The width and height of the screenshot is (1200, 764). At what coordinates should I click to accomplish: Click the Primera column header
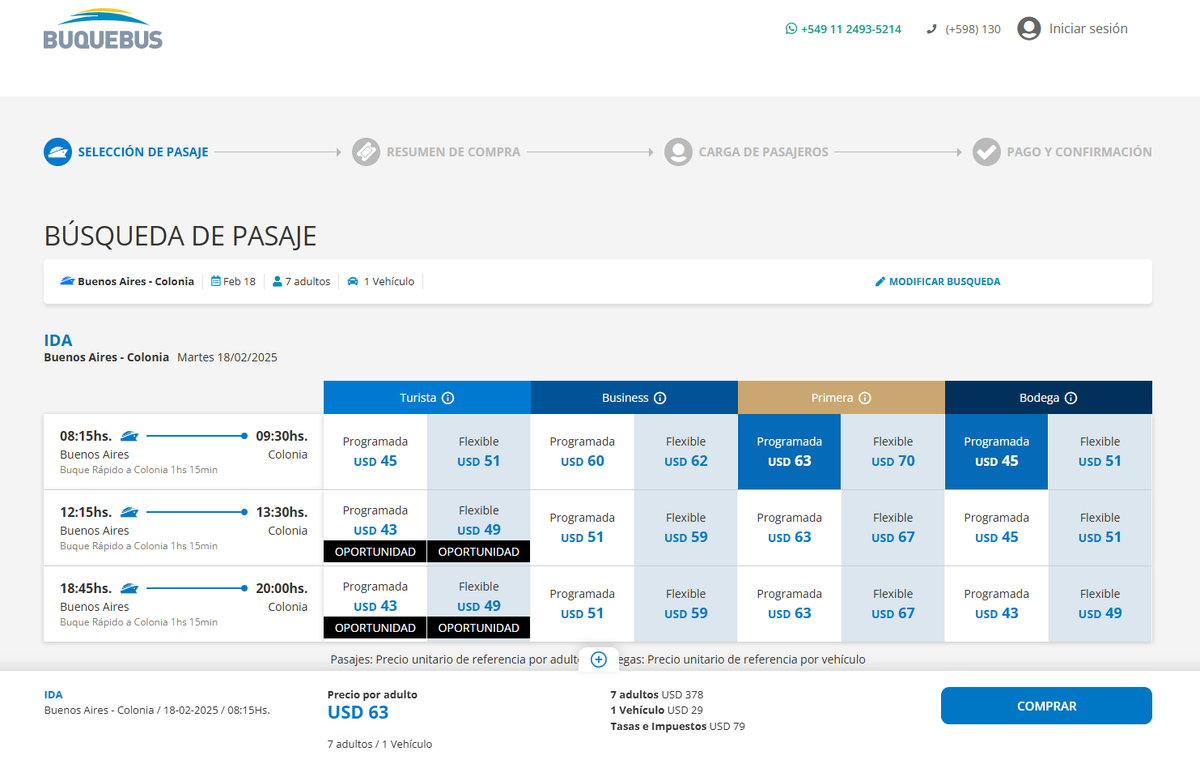coord(841,397)
